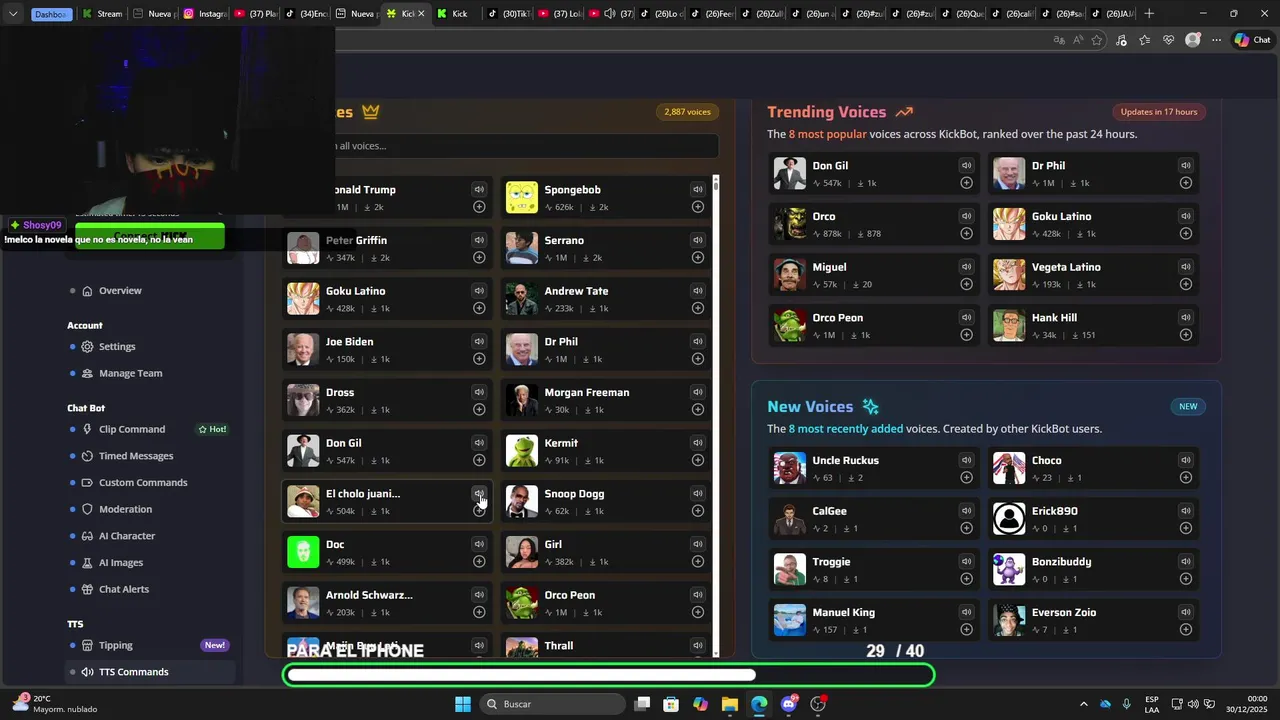
Task: Add the Girl voice
Action: pyautogui.click(x=698, y=562)
